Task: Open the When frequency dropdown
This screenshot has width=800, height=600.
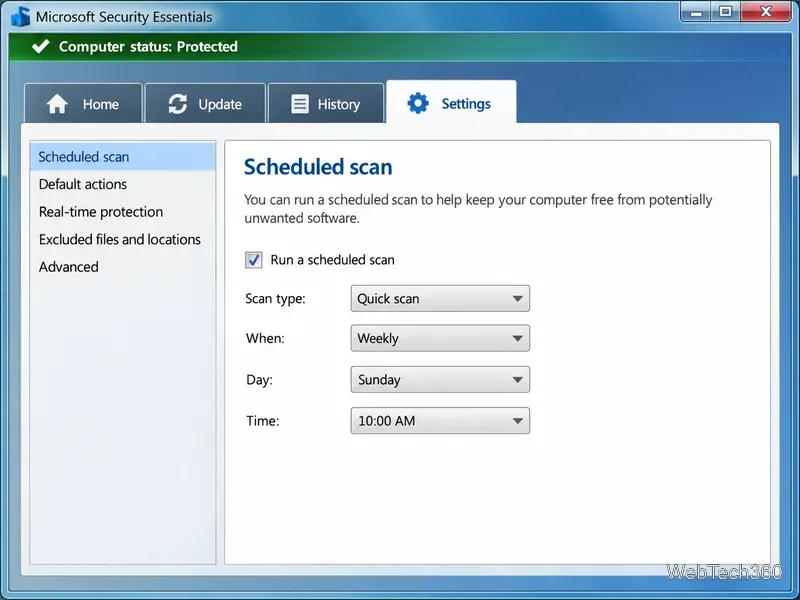Action: (x=440, y=338)
